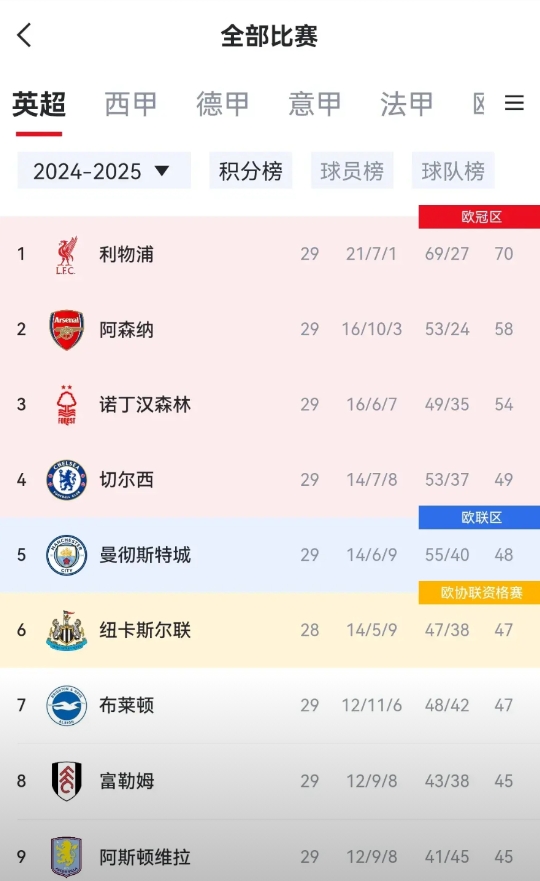Screen dimensions: 540x881
Task: Switch to the 西甲 league tab
Action: [x=130, y=104]
